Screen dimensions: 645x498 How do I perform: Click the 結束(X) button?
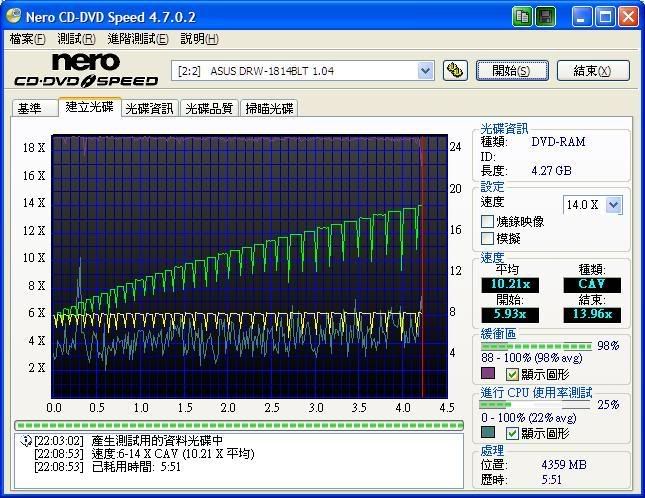pyautogui.click(x=593, y=71)
